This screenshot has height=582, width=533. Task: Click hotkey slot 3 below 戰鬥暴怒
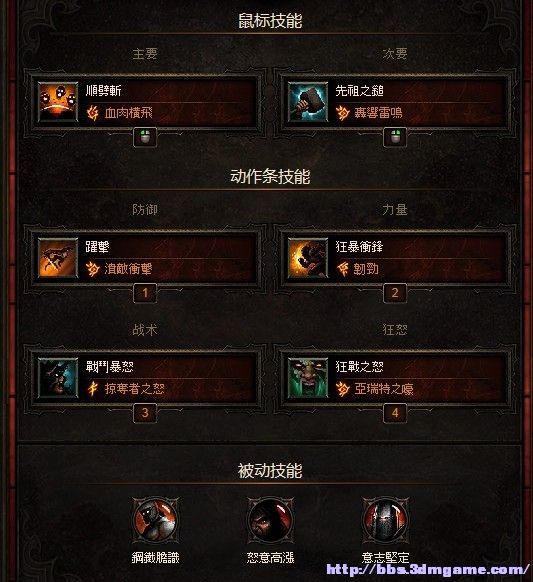(145, 413)
